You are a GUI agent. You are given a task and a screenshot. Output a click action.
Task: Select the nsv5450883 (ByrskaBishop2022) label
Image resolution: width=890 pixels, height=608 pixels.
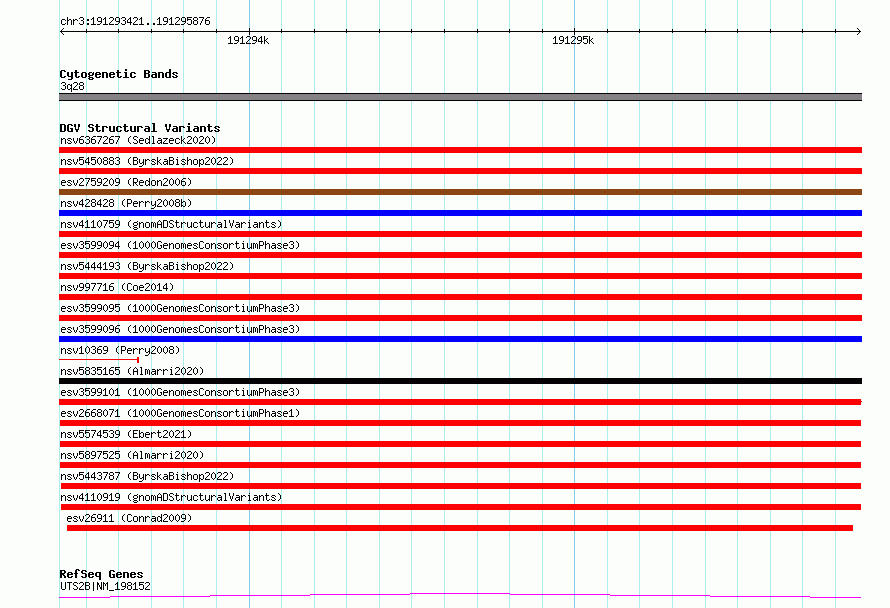pos(147,161)
